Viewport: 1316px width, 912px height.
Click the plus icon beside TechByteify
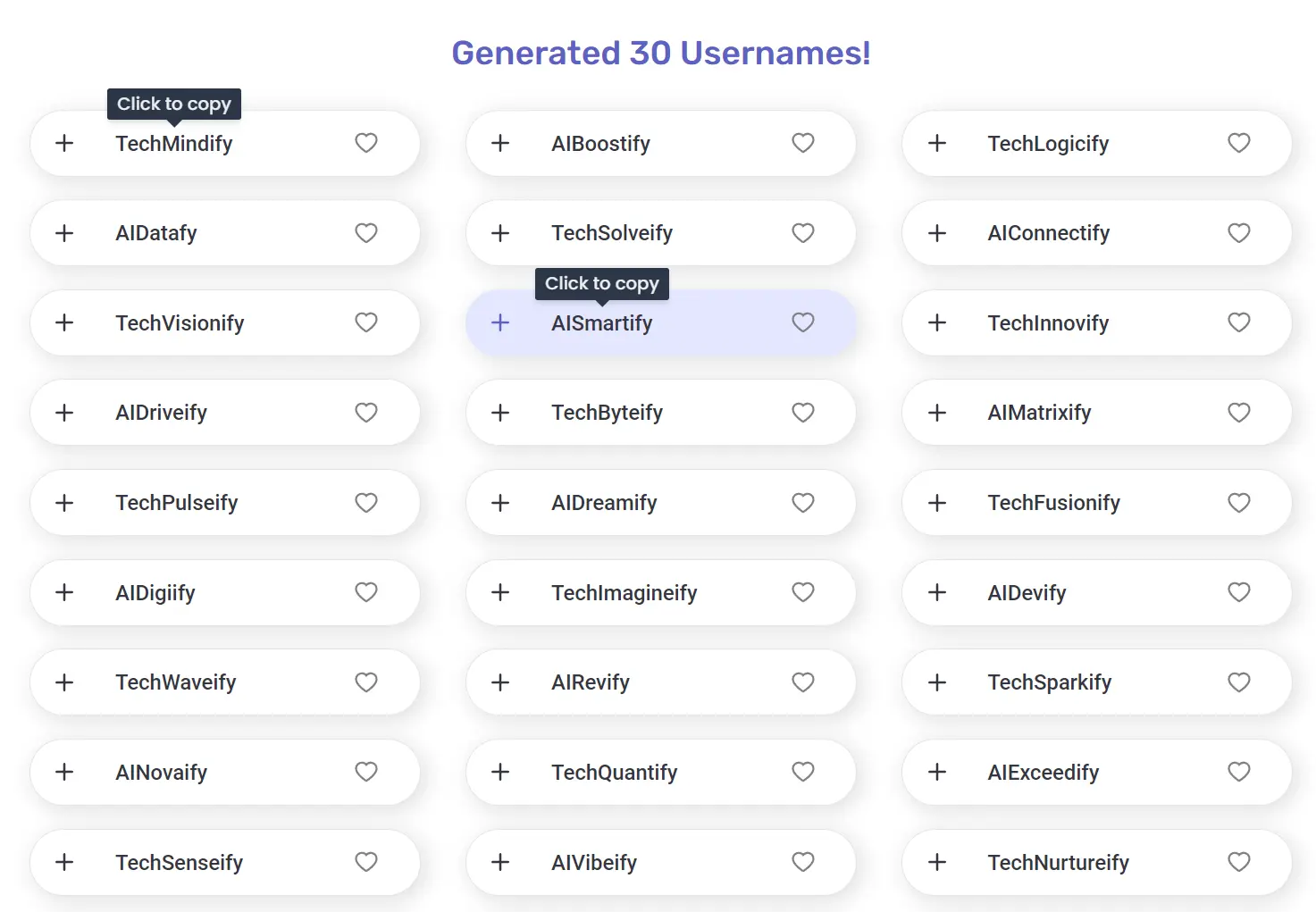[x=499, y=413]
